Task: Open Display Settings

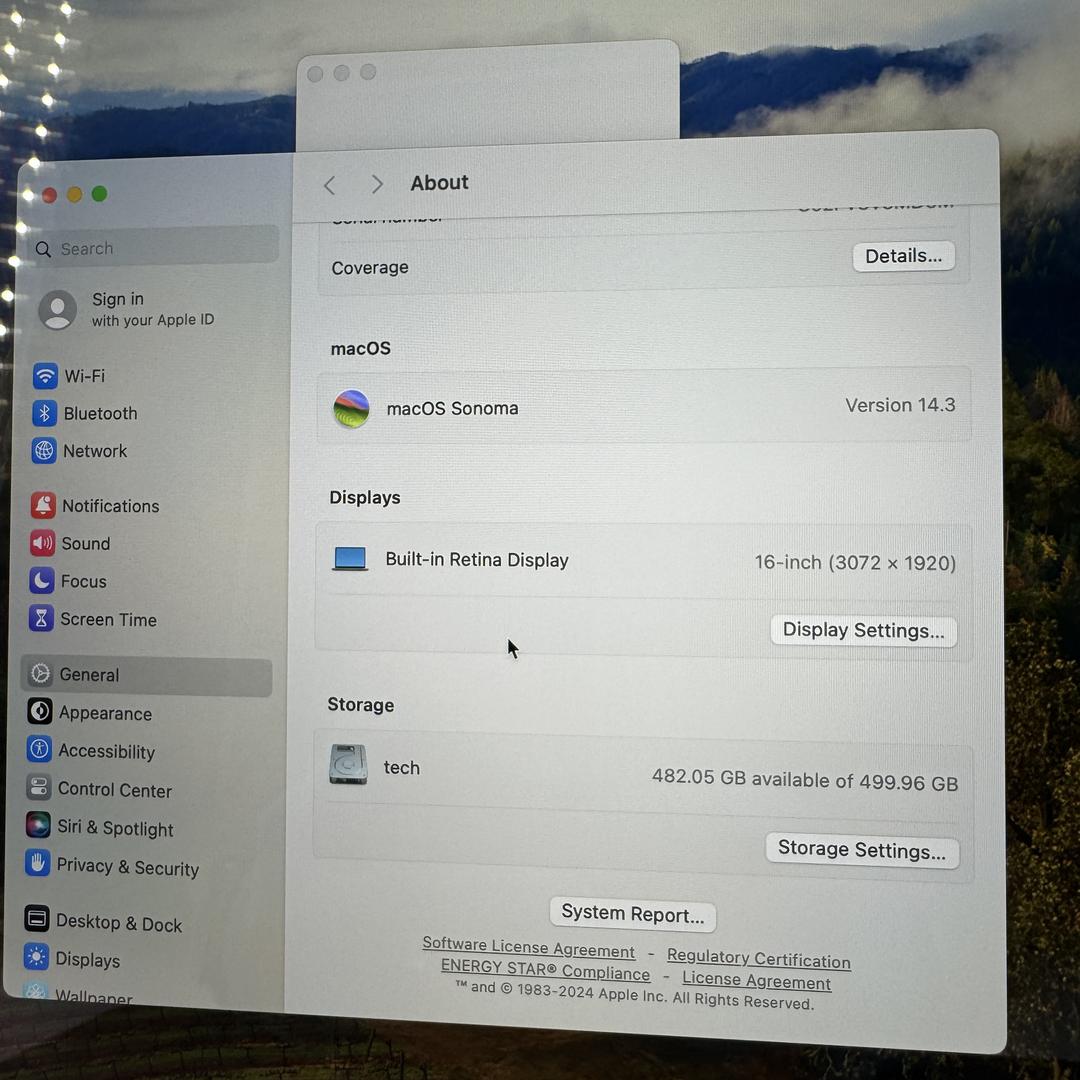Action: pos(864,631)
